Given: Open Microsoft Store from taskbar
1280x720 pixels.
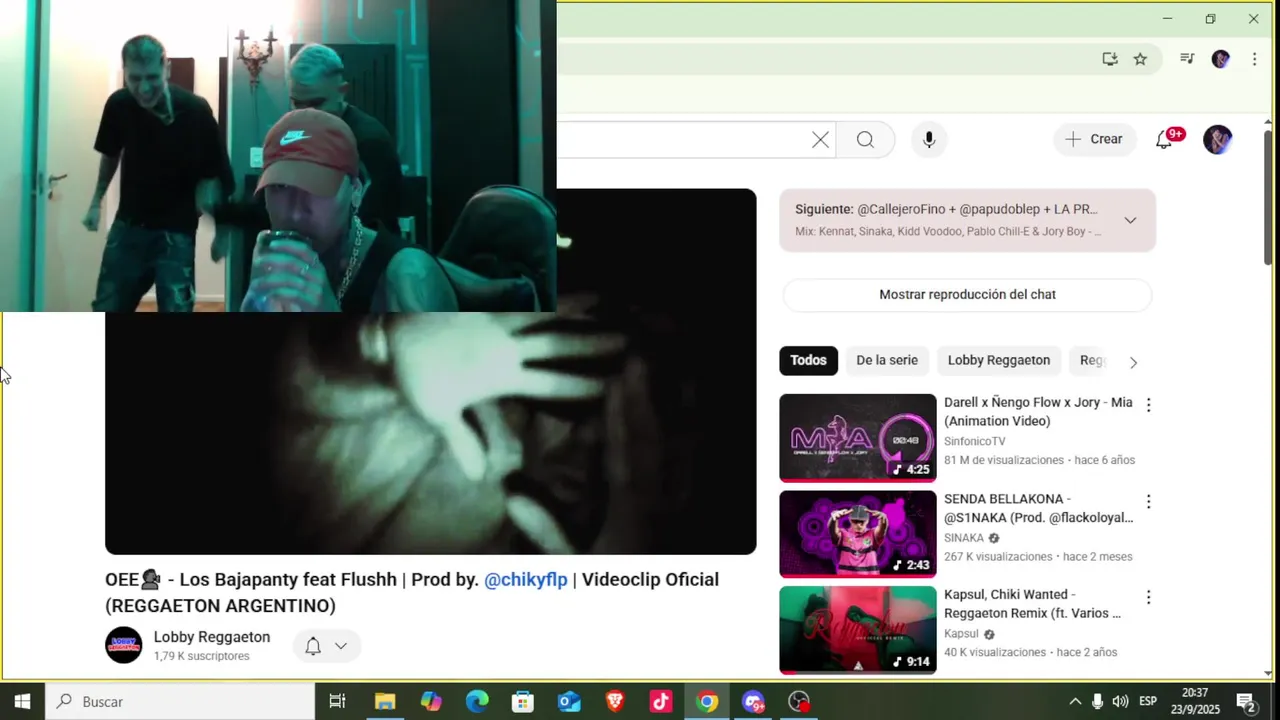Looking at the screenshot, I should point(523,702).
